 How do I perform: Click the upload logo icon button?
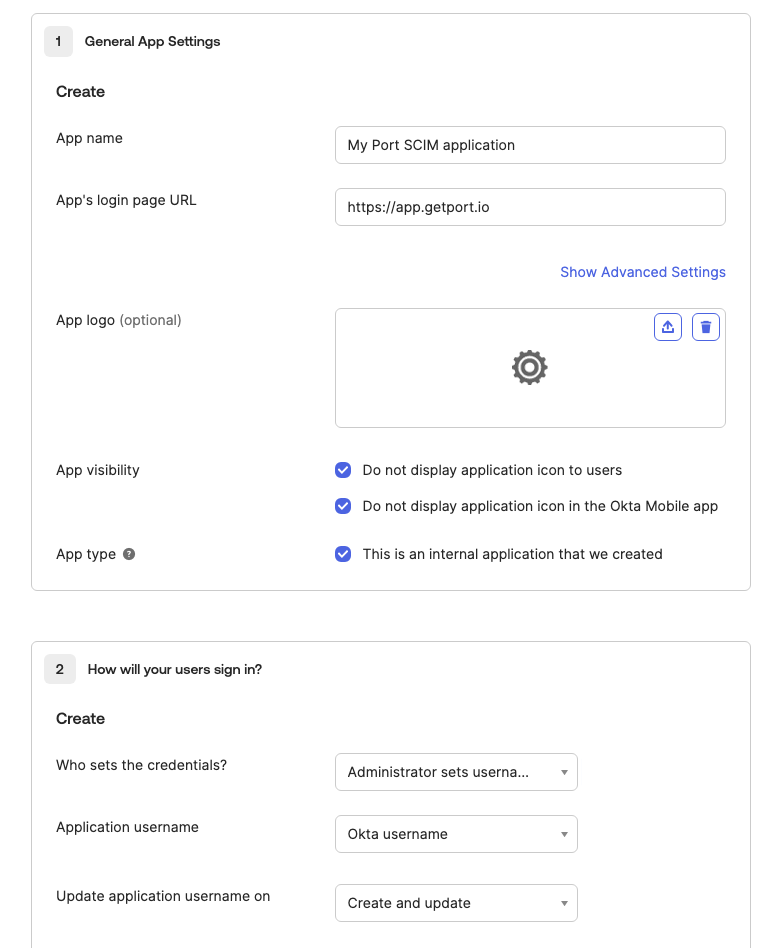coord(668,327)
